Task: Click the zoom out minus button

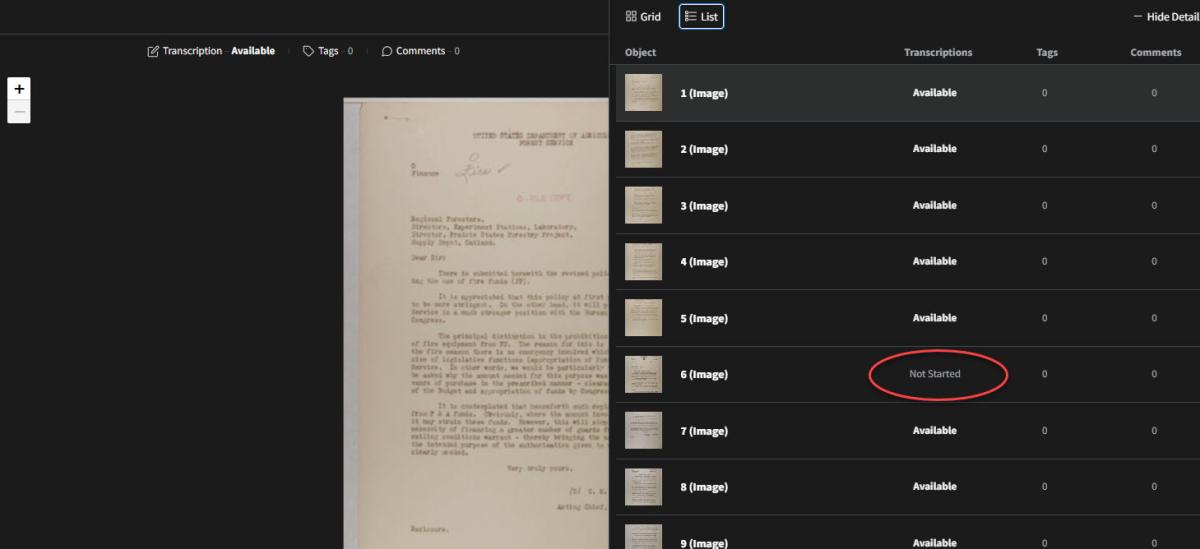Action: pos(19,112)
